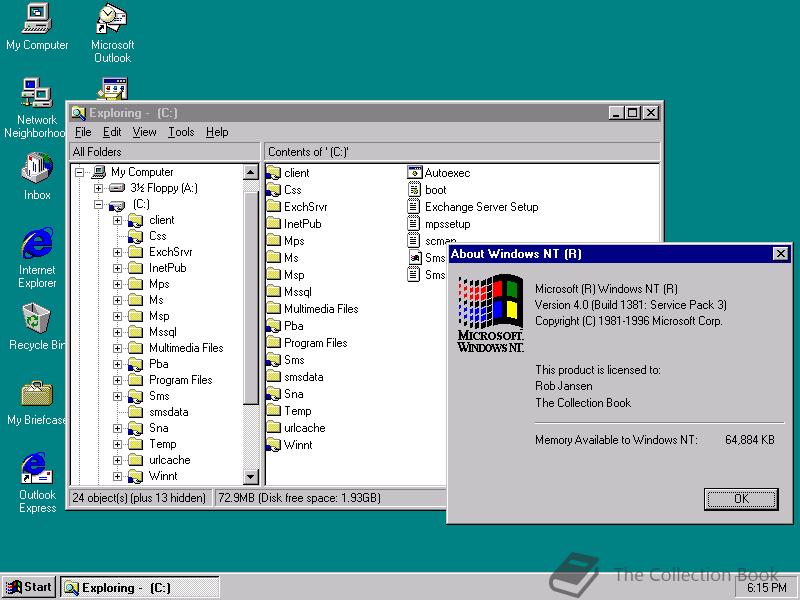Maximize the Exploring window
The image size is (800, 600).
[x=633, y=113]
